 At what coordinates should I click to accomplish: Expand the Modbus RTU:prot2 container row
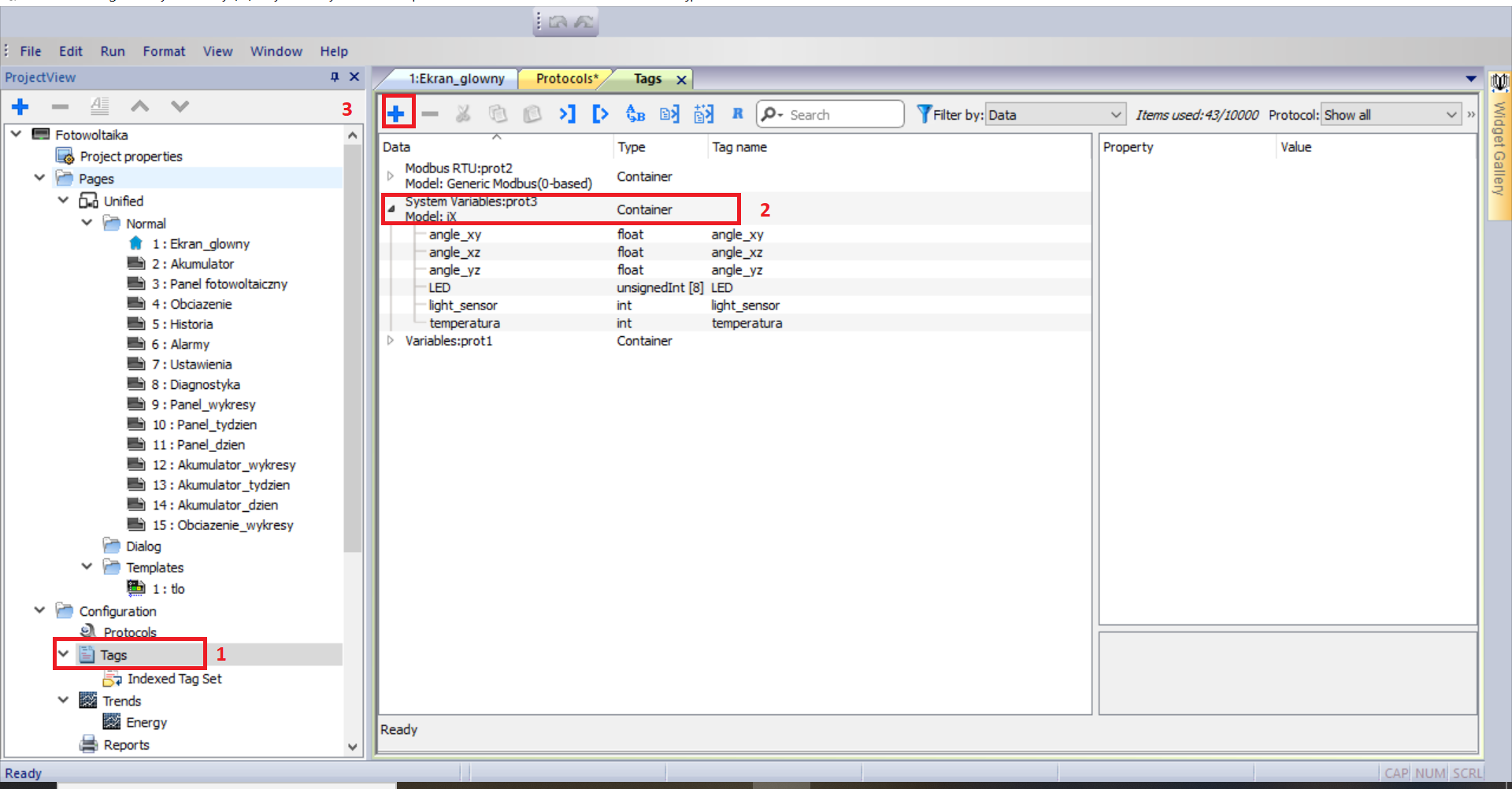tap(391, 176)
